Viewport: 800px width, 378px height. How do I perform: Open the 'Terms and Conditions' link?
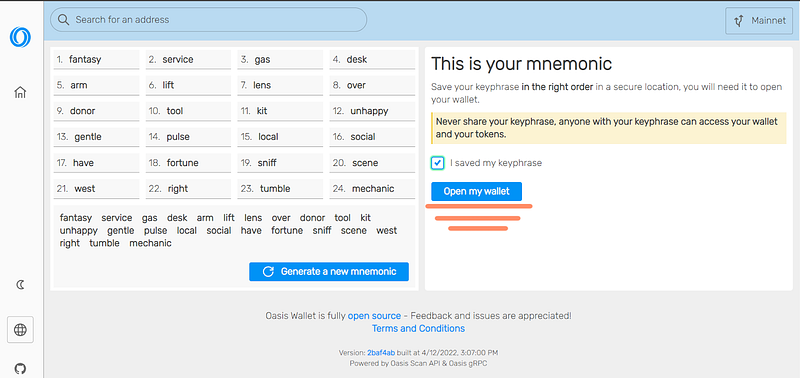(418, 329)
